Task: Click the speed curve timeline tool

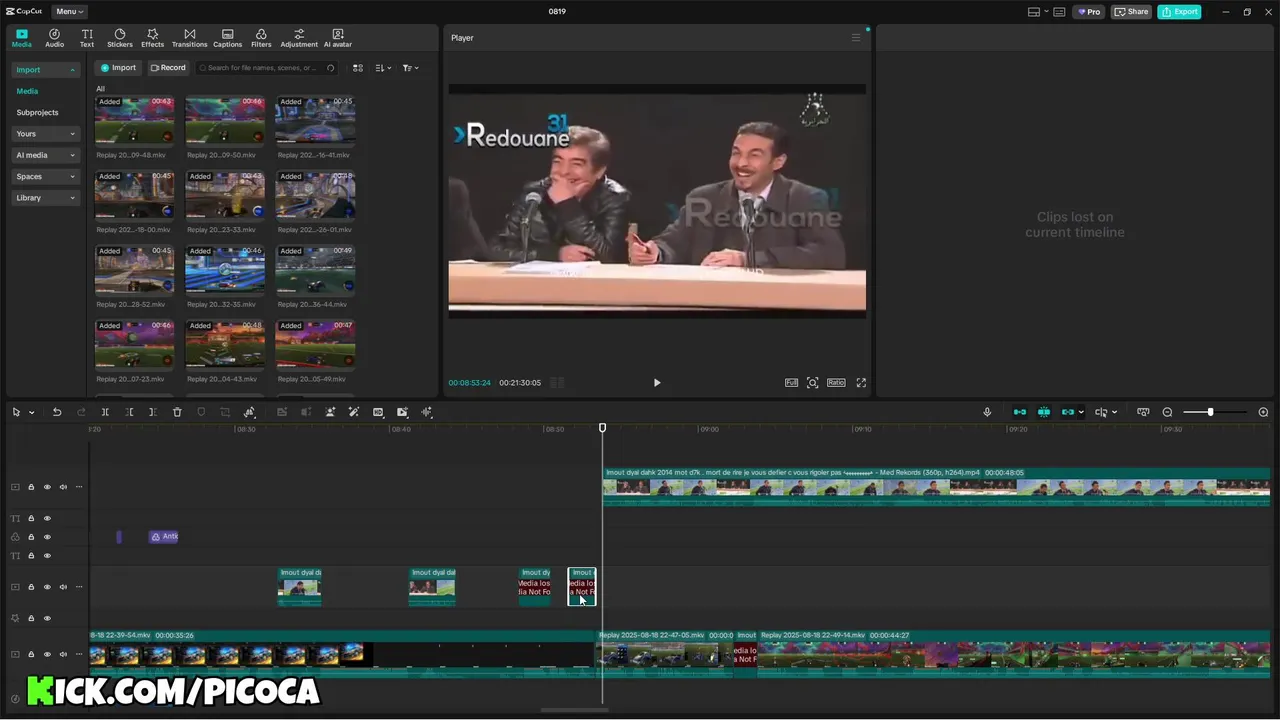Action: tap(249, 412)
